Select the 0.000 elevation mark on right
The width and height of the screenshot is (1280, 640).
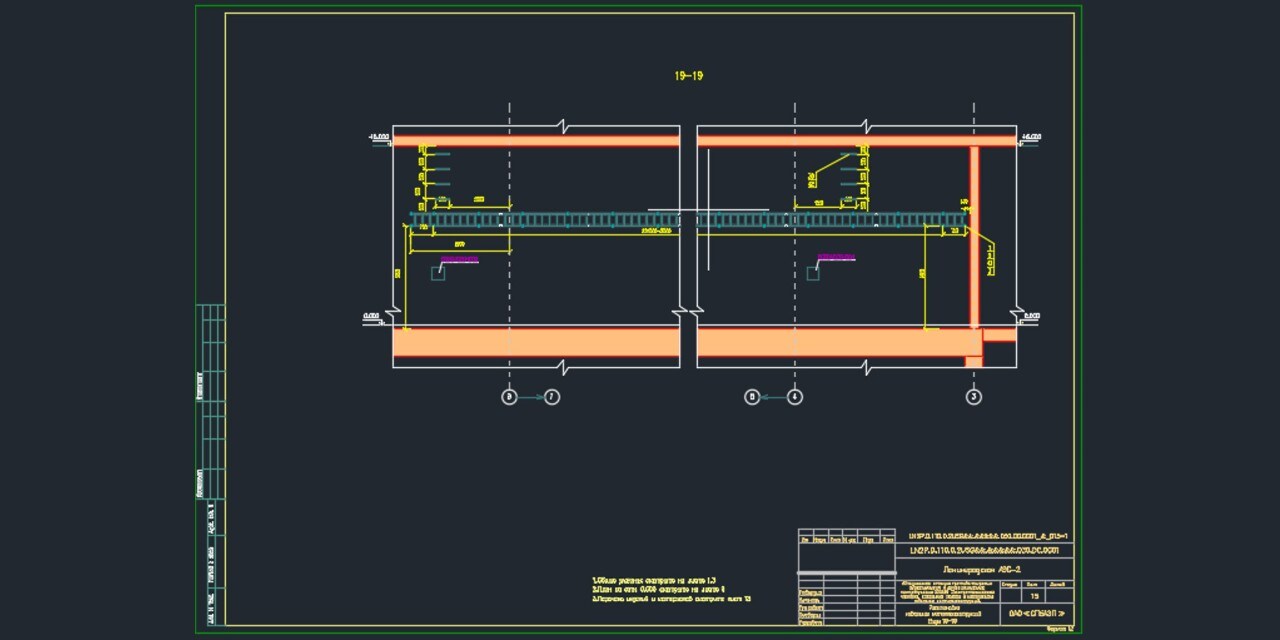(x=1031, y=317)
